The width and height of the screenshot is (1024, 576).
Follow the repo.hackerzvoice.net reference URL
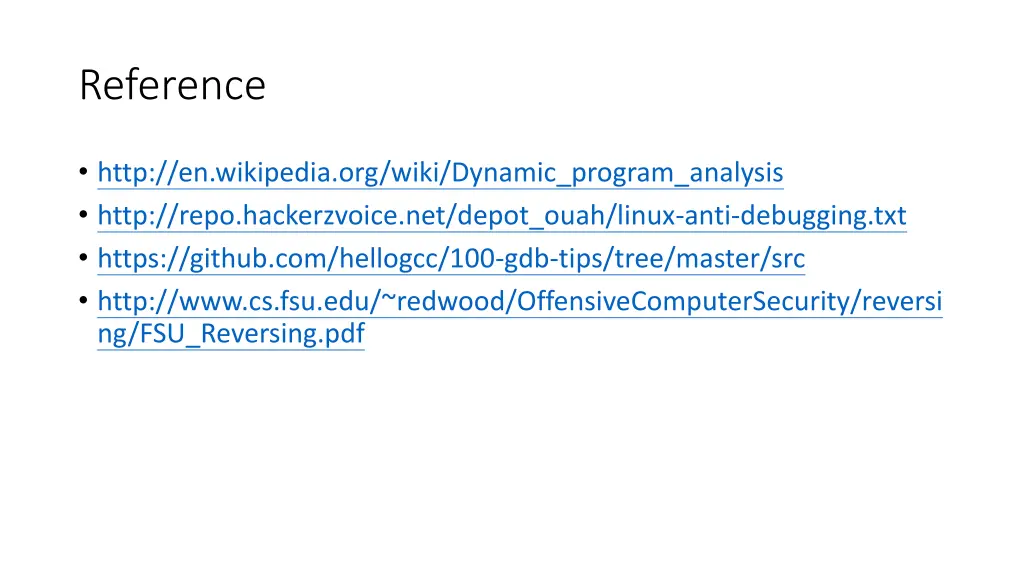502,216
